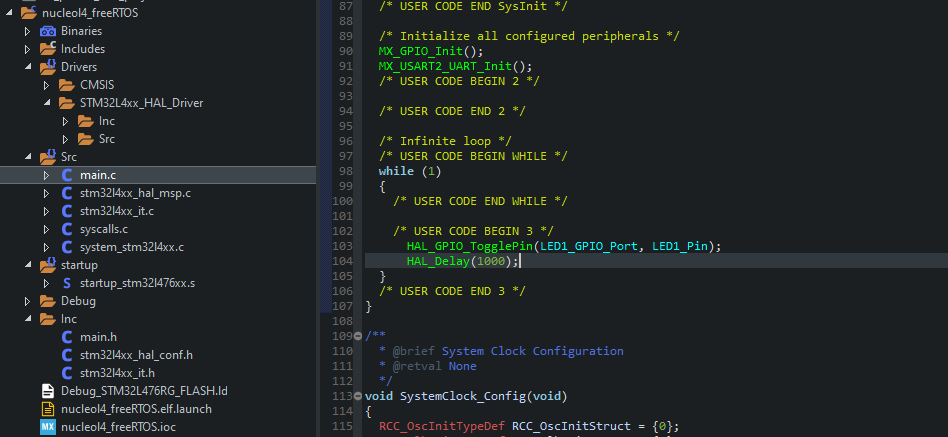Click the nucleol4_freeRTOS.ioc MX icon
The image size is (948, 437).
click(47, 427)
